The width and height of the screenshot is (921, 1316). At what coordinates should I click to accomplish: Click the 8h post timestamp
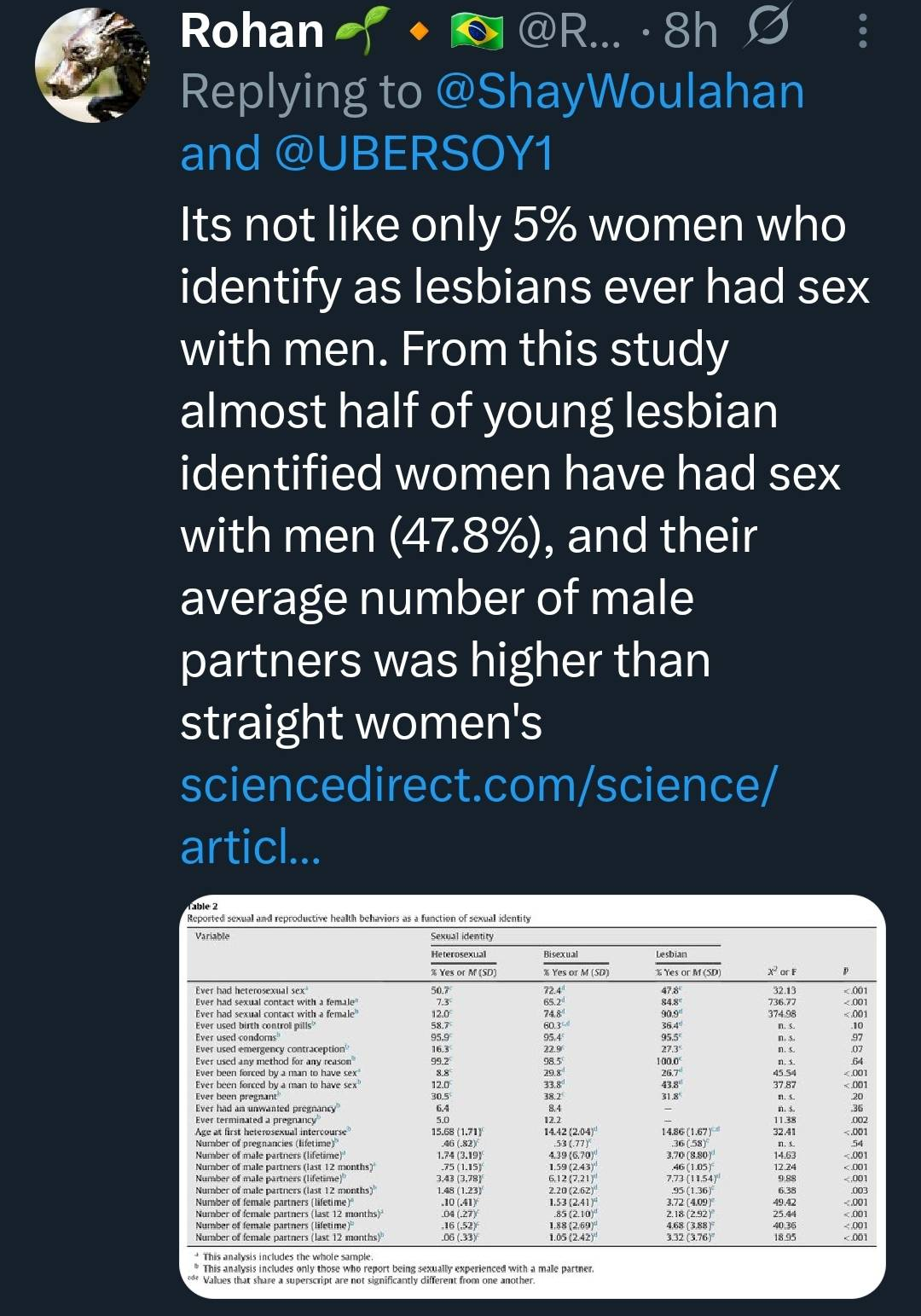point(691,32)
